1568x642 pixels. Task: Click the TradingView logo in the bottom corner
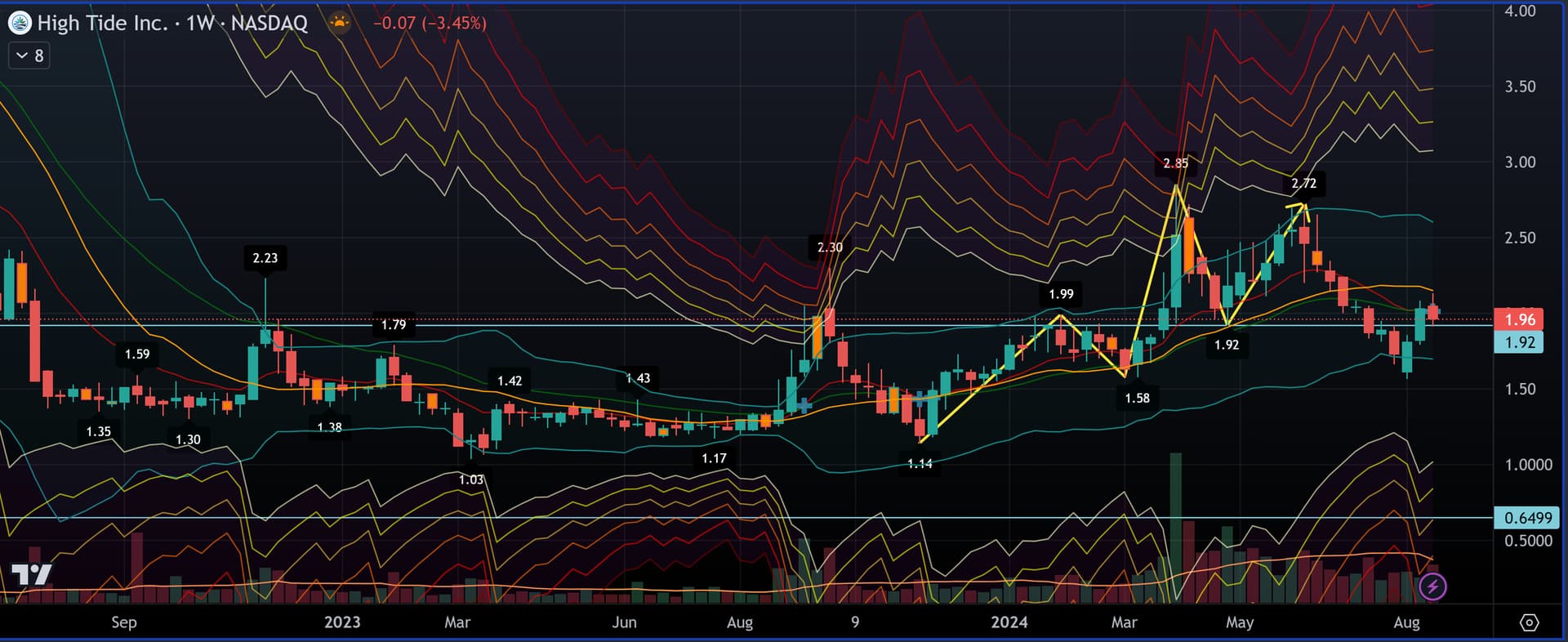(x=32, y=575)
